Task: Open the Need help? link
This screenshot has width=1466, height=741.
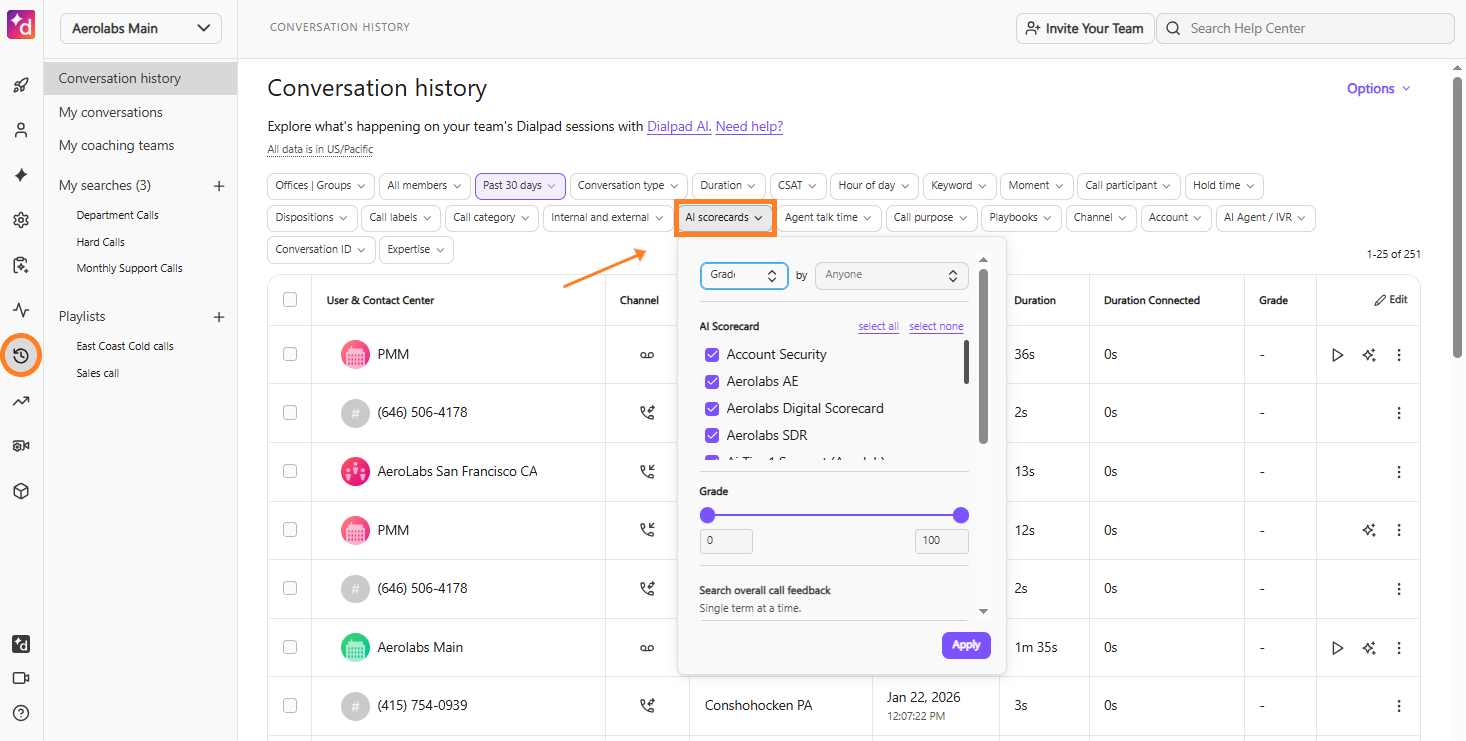Action: [749, 127]
